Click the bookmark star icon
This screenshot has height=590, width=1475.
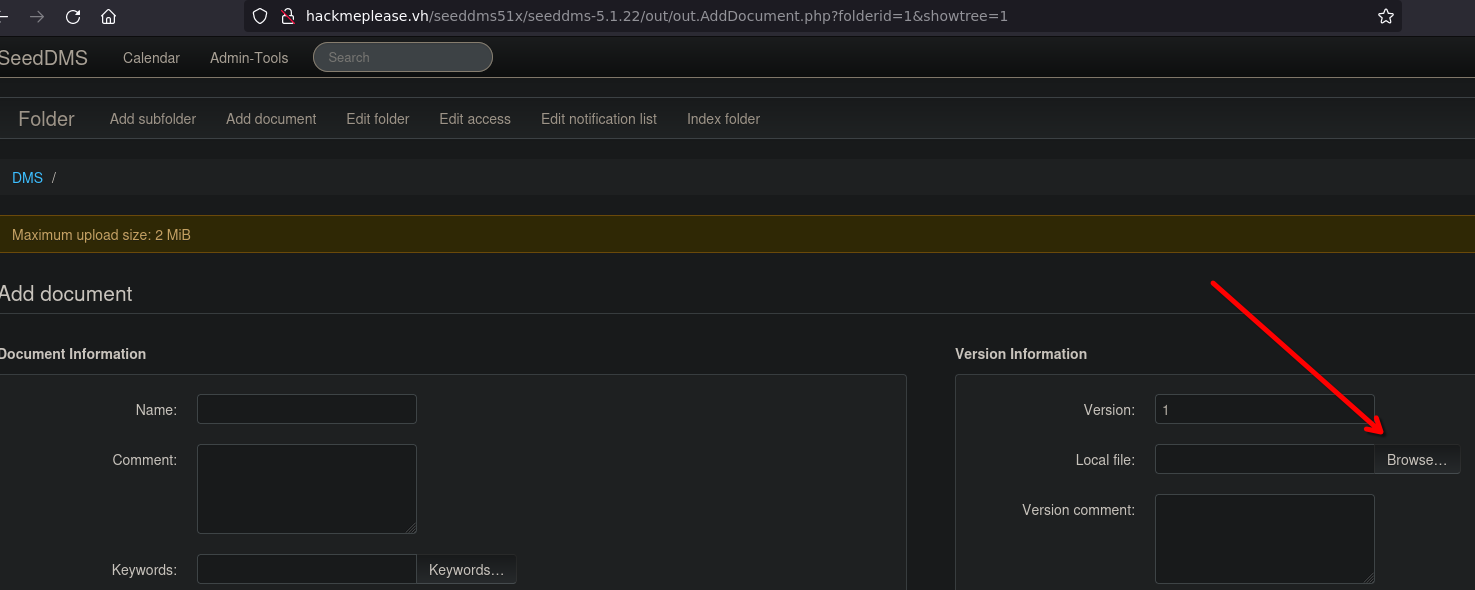(1385, 16)
